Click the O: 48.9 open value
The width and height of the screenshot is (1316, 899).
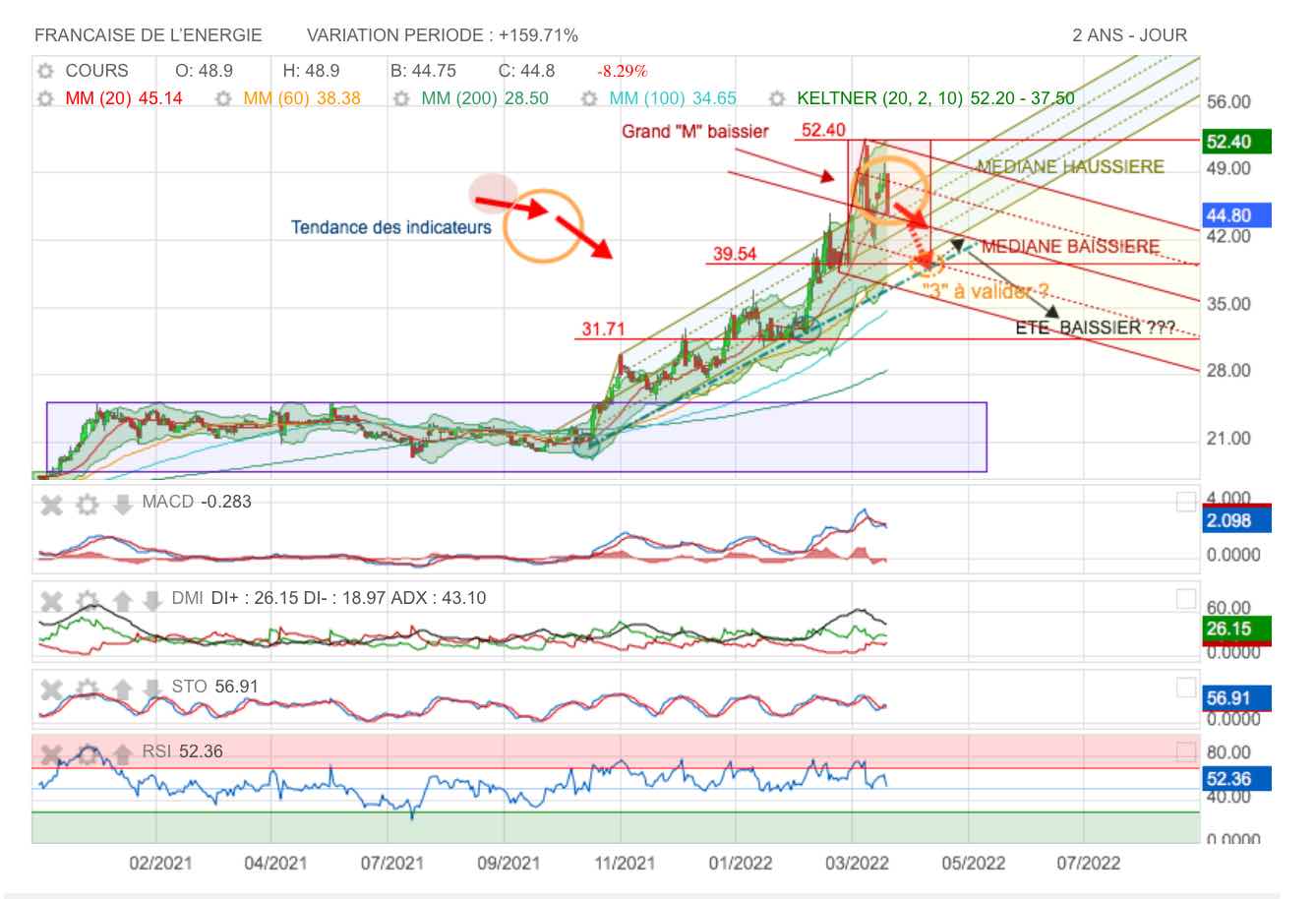204,71
